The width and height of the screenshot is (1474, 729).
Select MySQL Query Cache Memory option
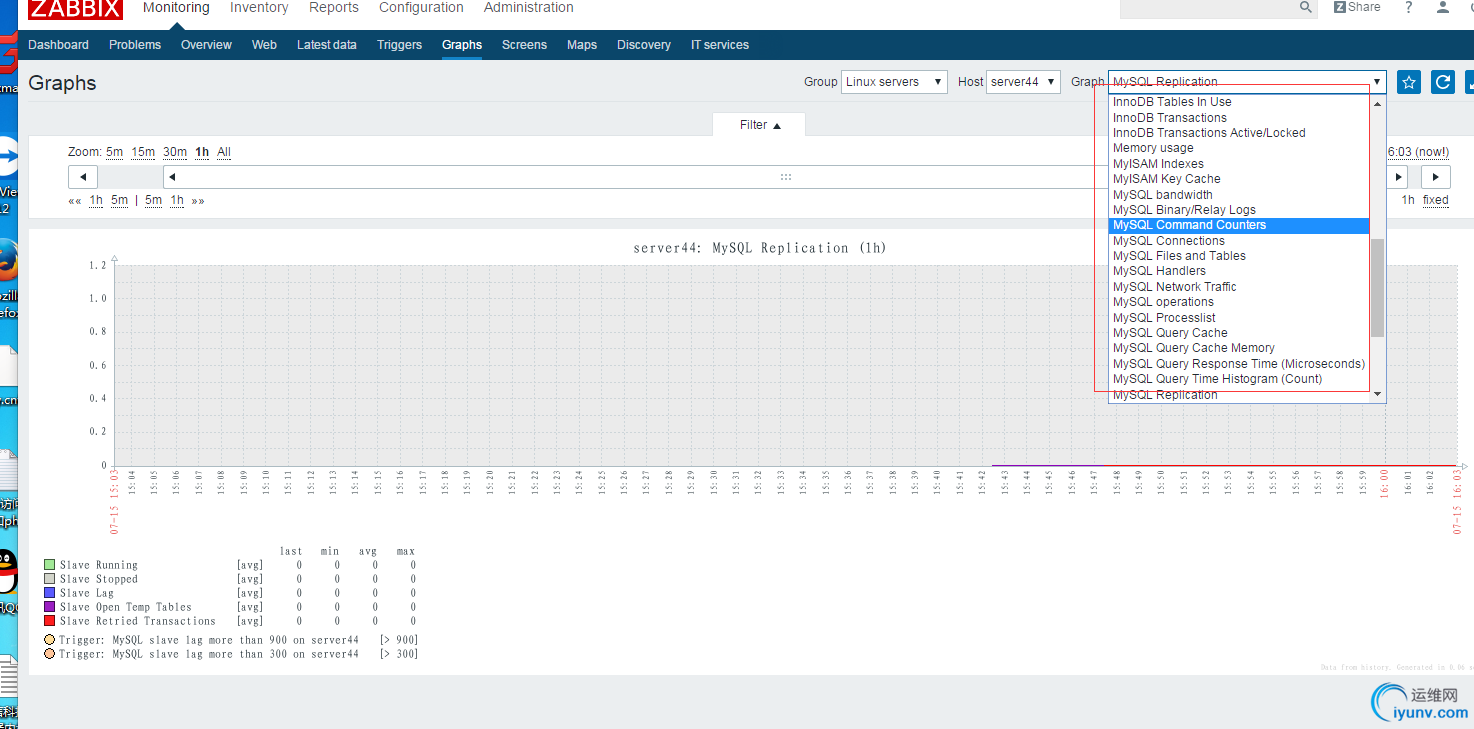(1239, 348)
